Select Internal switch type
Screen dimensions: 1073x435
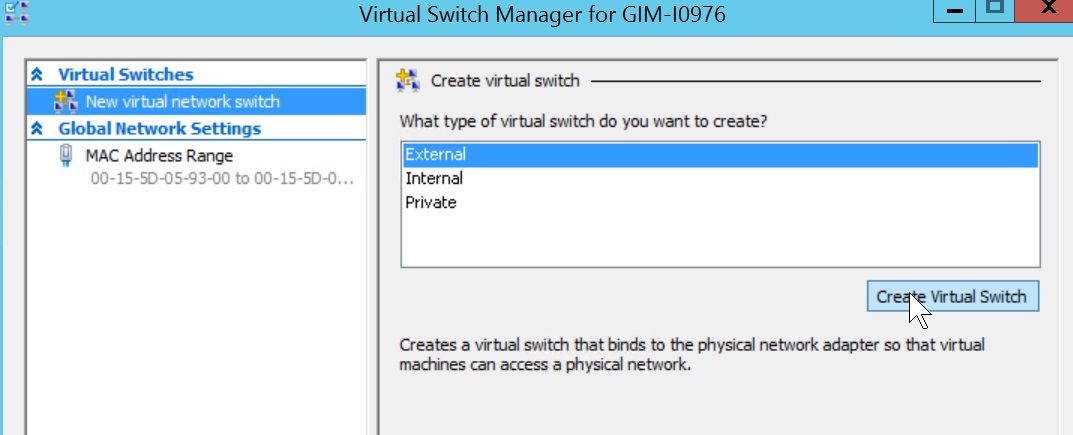point(434,179)
